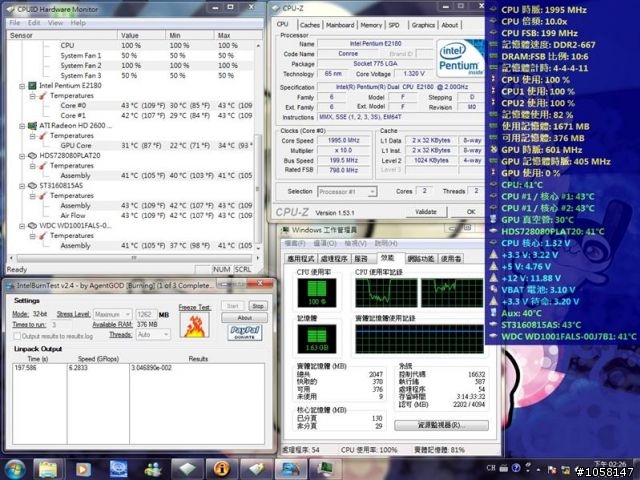Open the Windows Start orb

[14, 469]
